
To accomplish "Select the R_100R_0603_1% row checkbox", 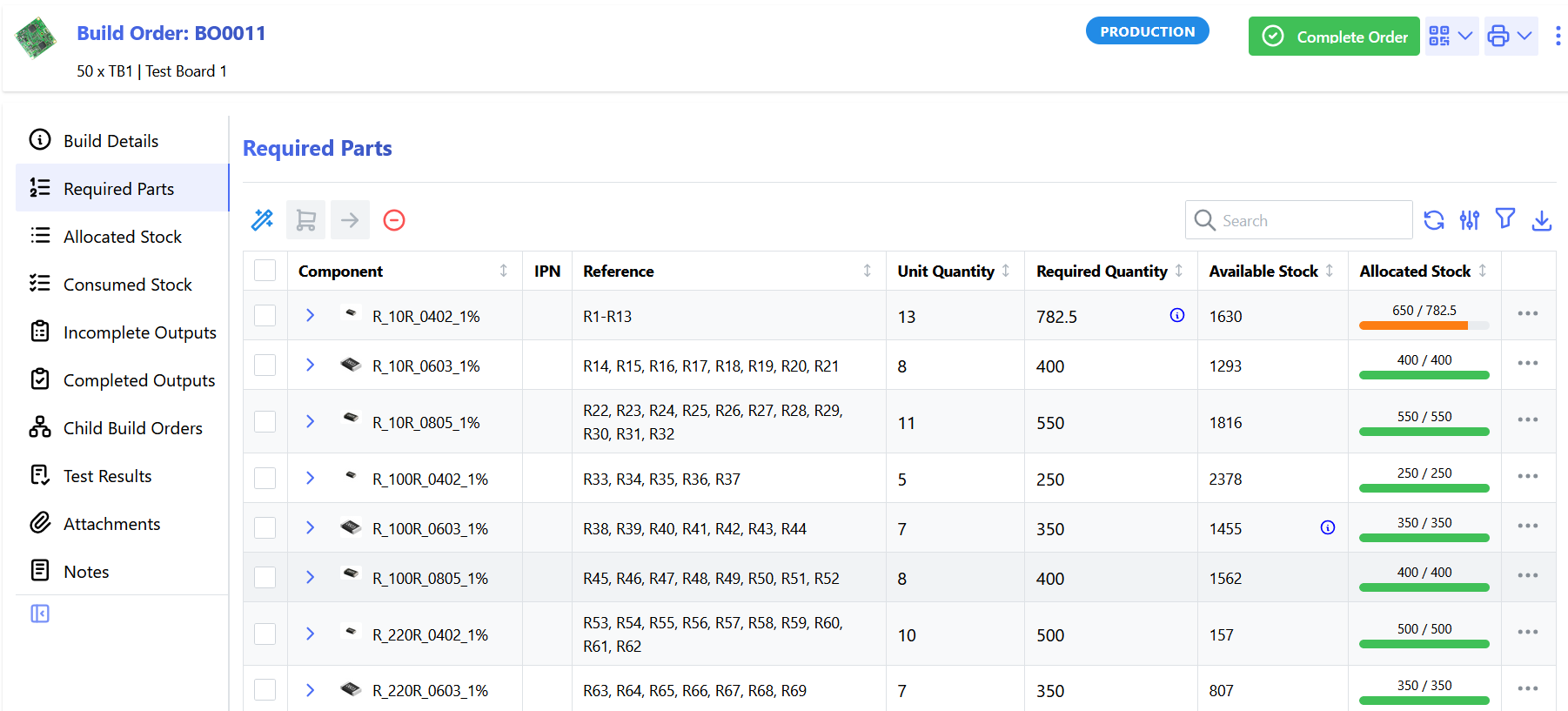I will tap(265, 528).
